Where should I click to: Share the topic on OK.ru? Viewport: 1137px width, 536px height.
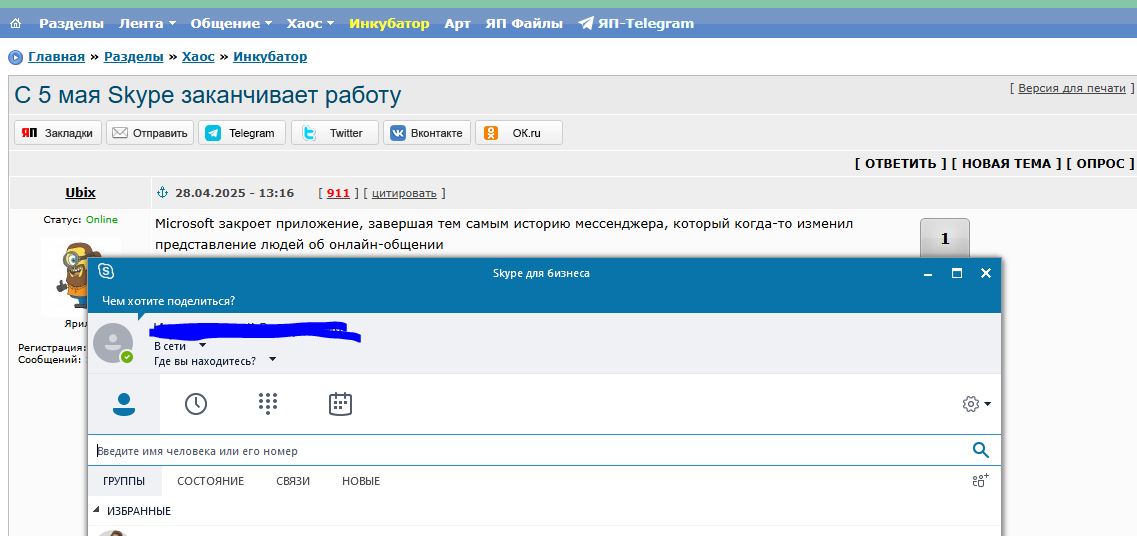coord(518,133)
